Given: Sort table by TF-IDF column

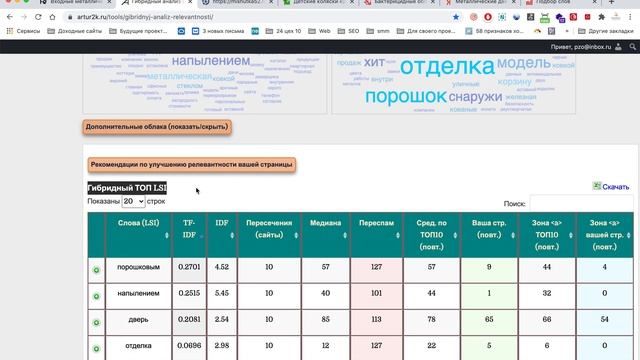Looking at the screenshot, I should (x=189, y=235).
